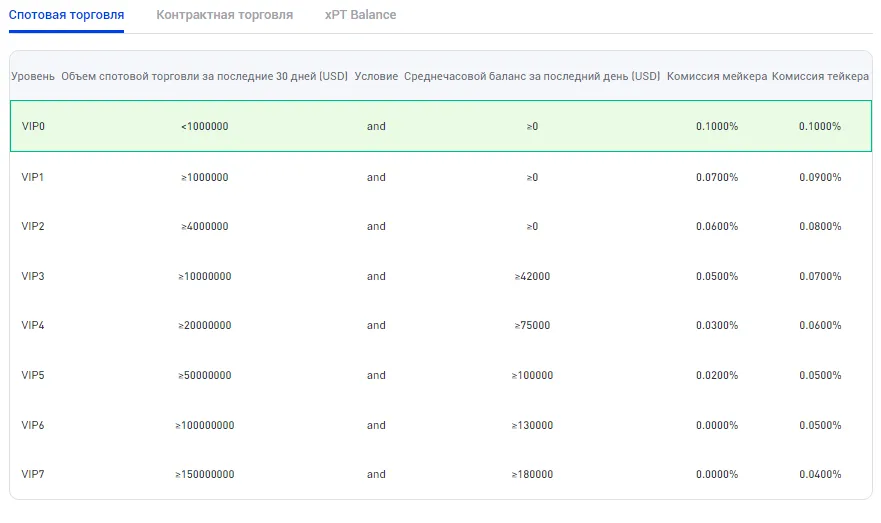
Task: Open the Контрактная торговля tab
Action: 225,15
